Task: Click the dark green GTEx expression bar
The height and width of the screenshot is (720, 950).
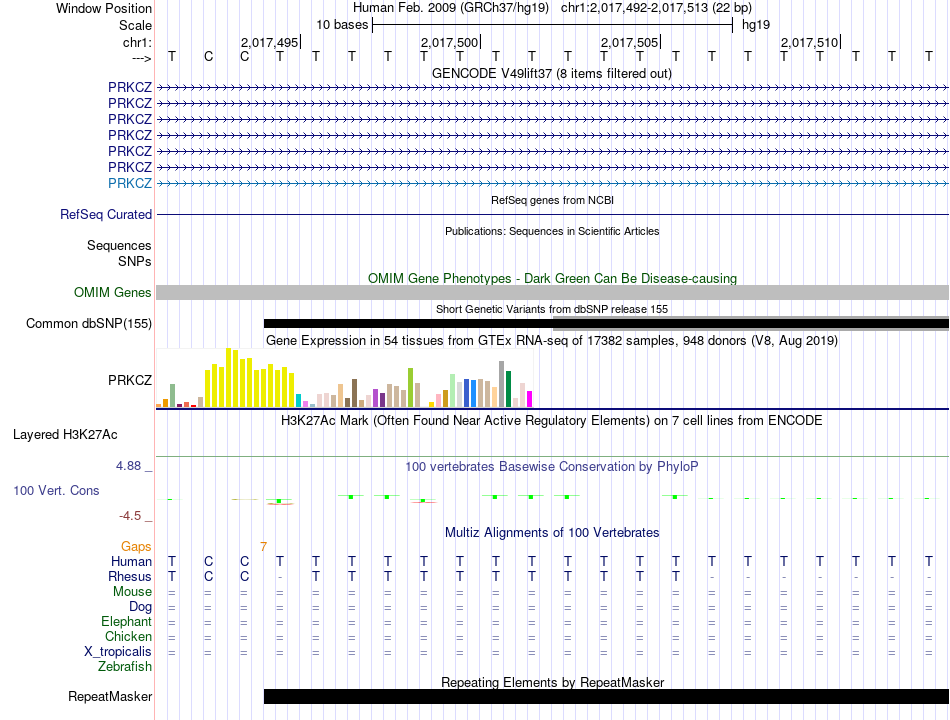Action: pyautogui.click(x=508, y=388)
